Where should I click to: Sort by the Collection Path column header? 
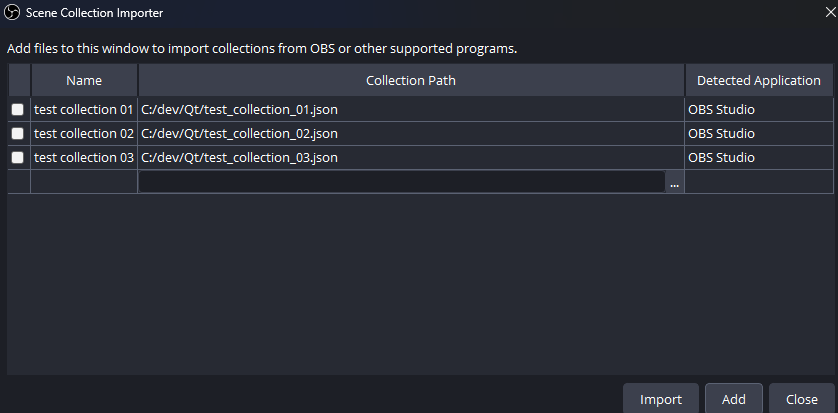[411, 81]
